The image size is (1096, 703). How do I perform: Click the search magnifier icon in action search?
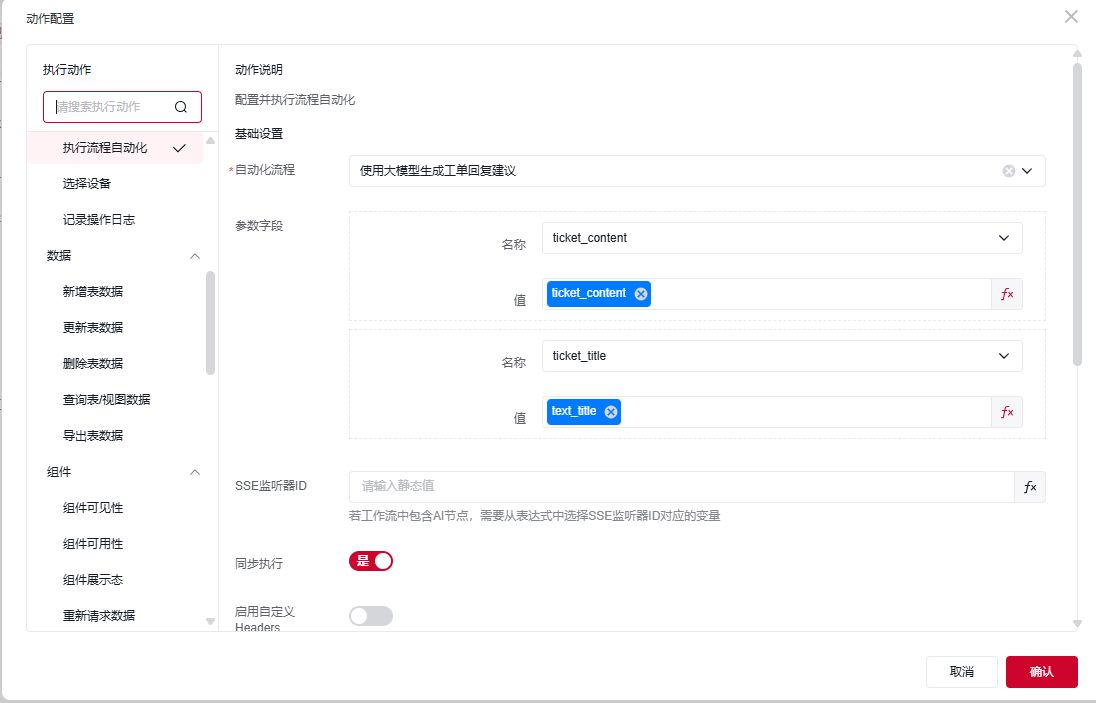click(x=181, y=107)
